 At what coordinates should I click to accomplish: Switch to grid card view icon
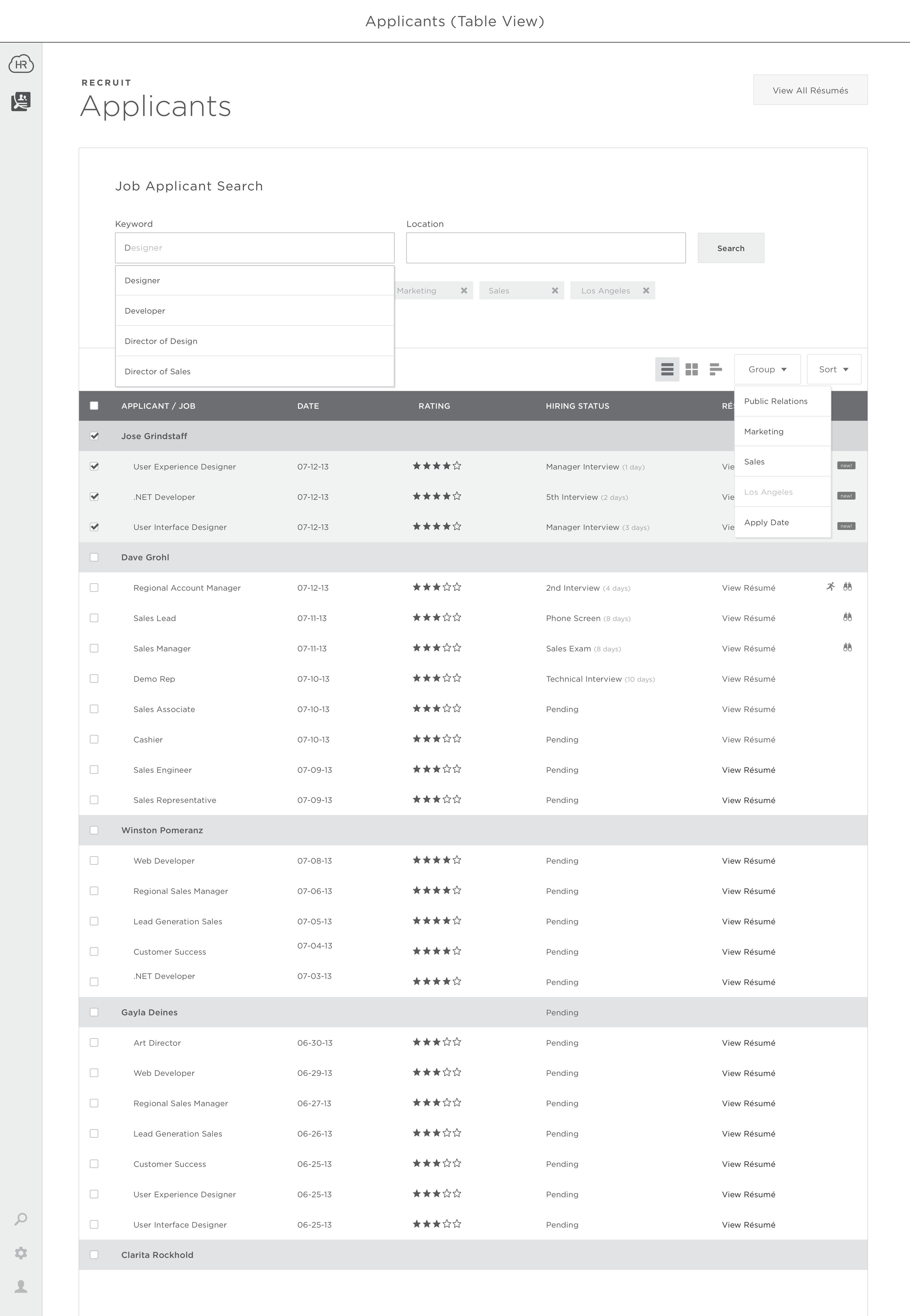pyautogui.click(x=692, y=369)
